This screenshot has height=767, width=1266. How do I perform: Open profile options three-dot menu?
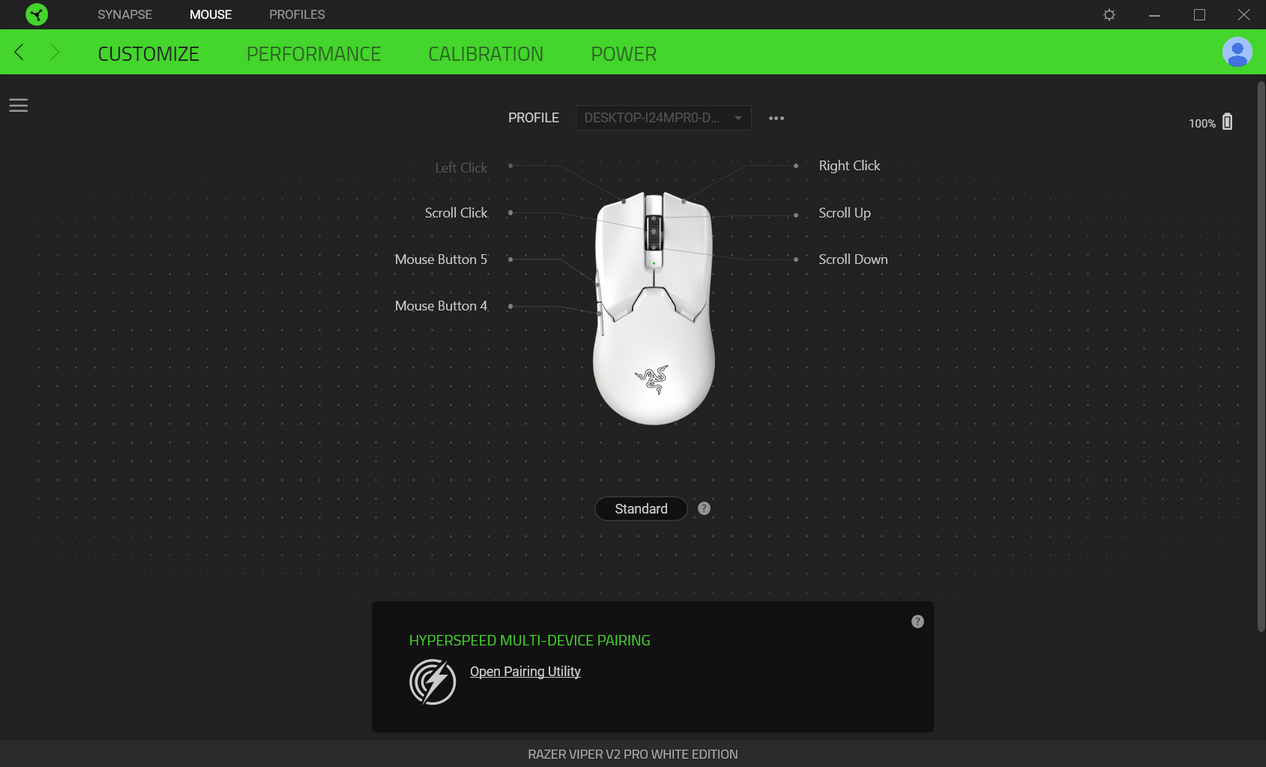pos(776,118)
